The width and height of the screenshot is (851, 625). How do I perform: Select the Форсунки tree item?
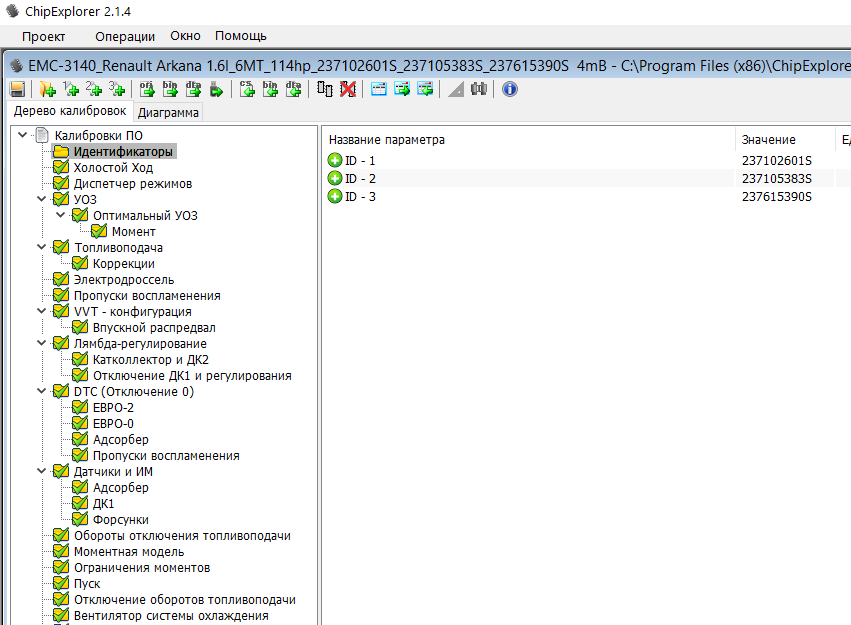(x=120, y=520)
